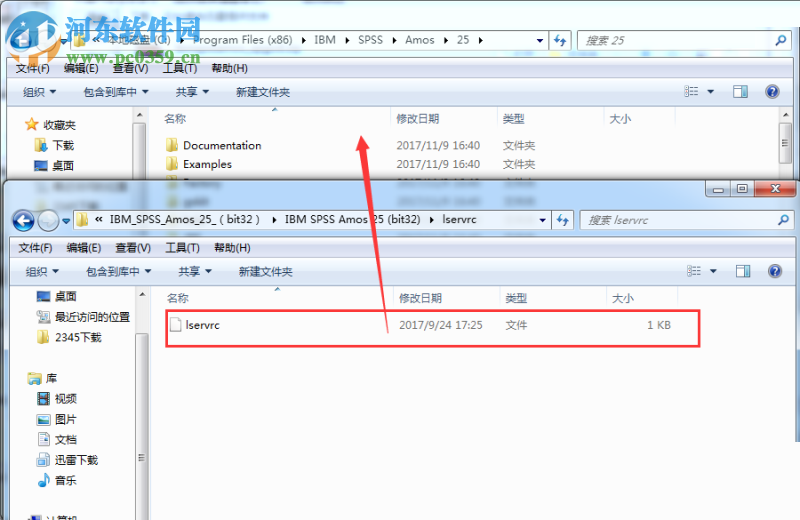Viewport: 800px width, 520px height.
Task: Open Documentation folder in Amos 25 window
Action: click(x=222, y=145)
